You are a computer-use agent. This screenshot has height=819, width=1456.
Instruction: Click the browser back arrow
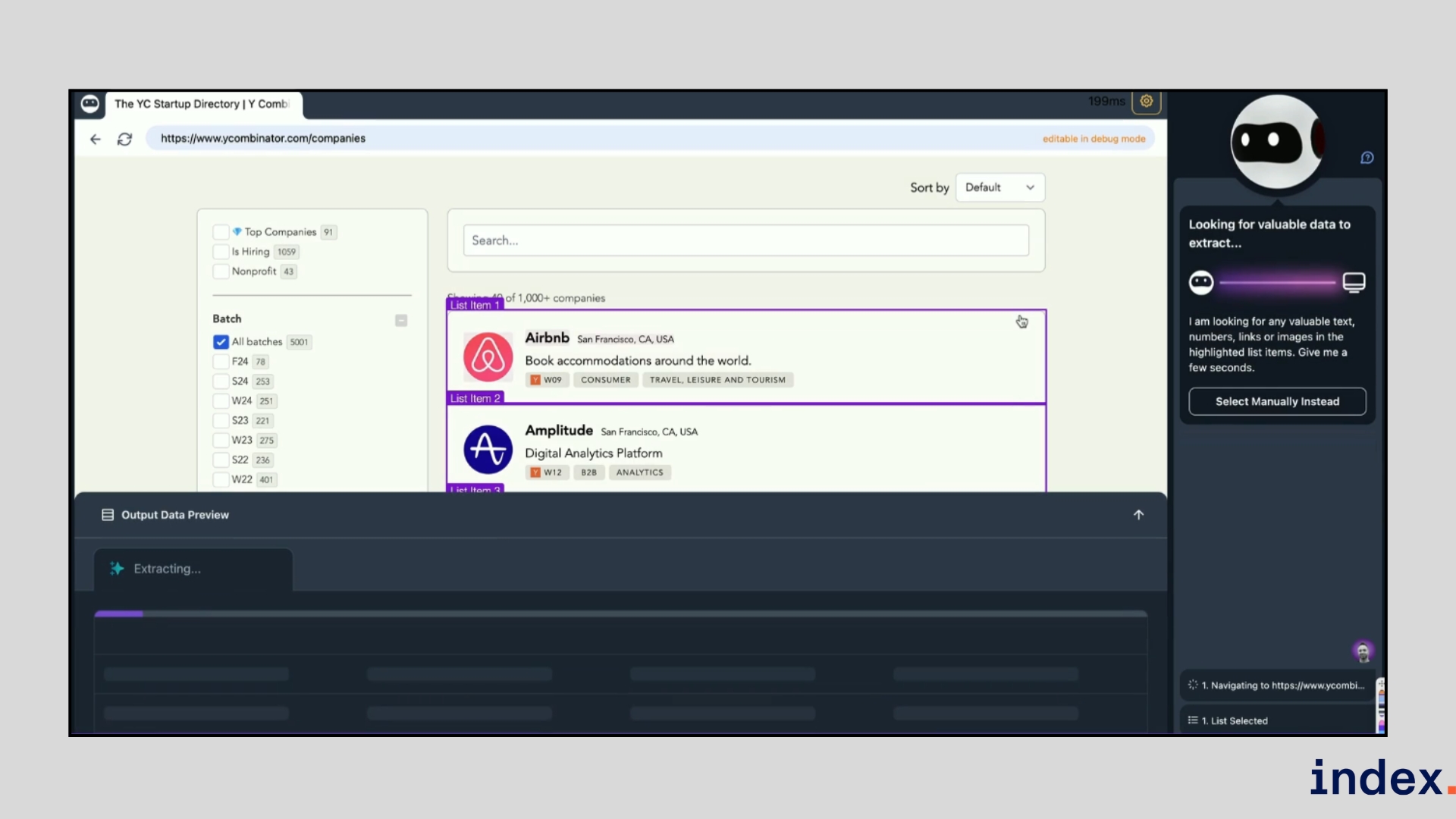pyautogui.click(x=96, y=139)
